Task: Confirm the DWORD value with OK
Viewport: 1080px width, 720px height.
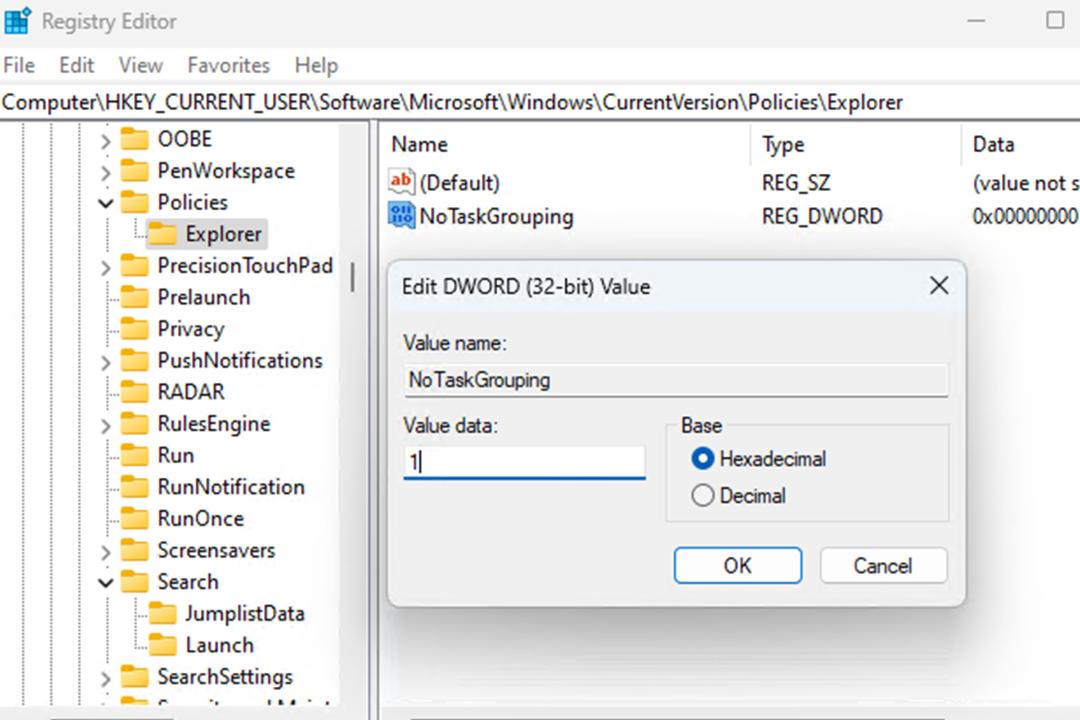Action: 738,566
